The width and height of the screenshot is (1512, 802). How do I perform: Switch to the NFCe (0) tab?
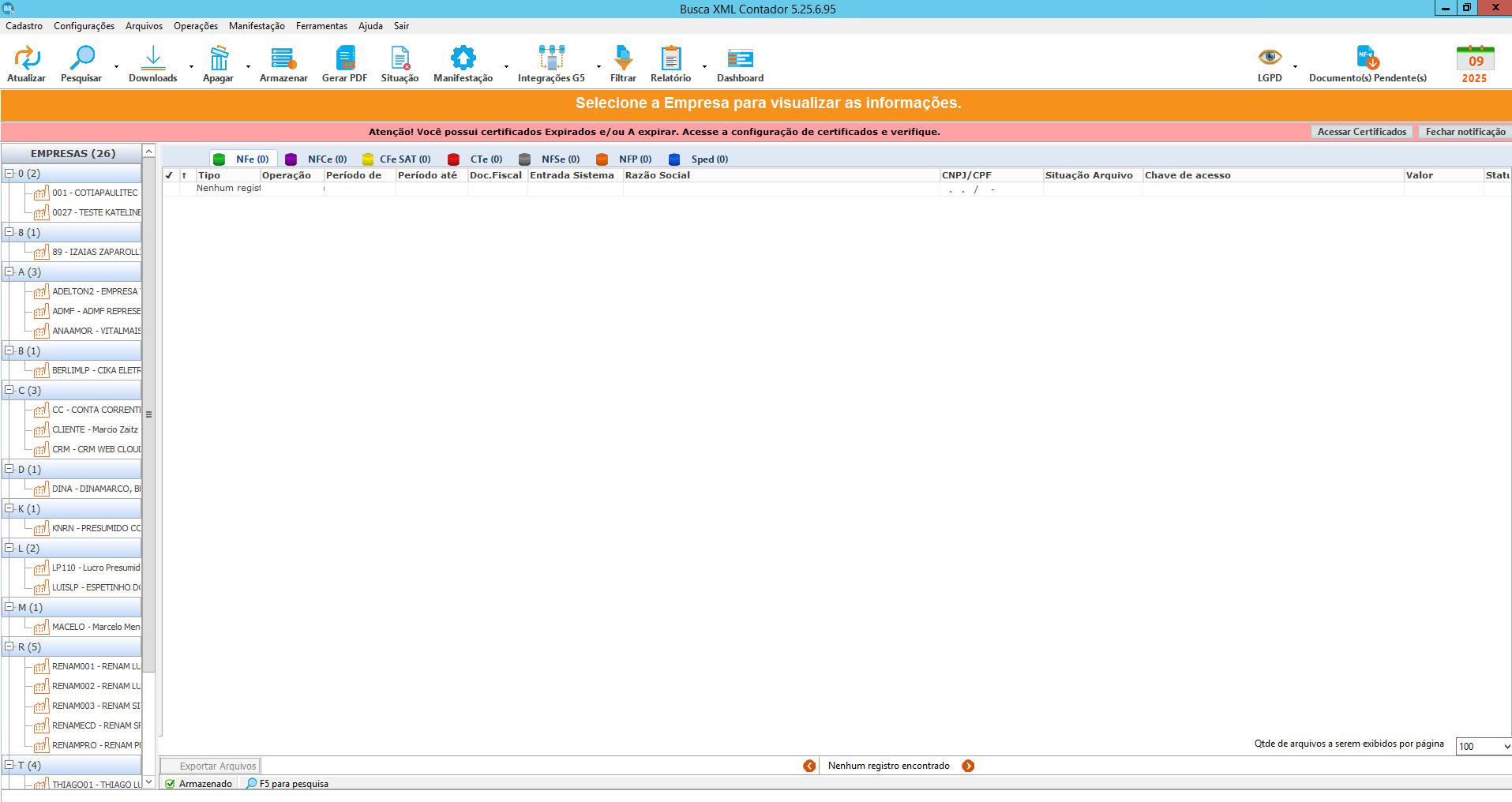click(317, 159)
